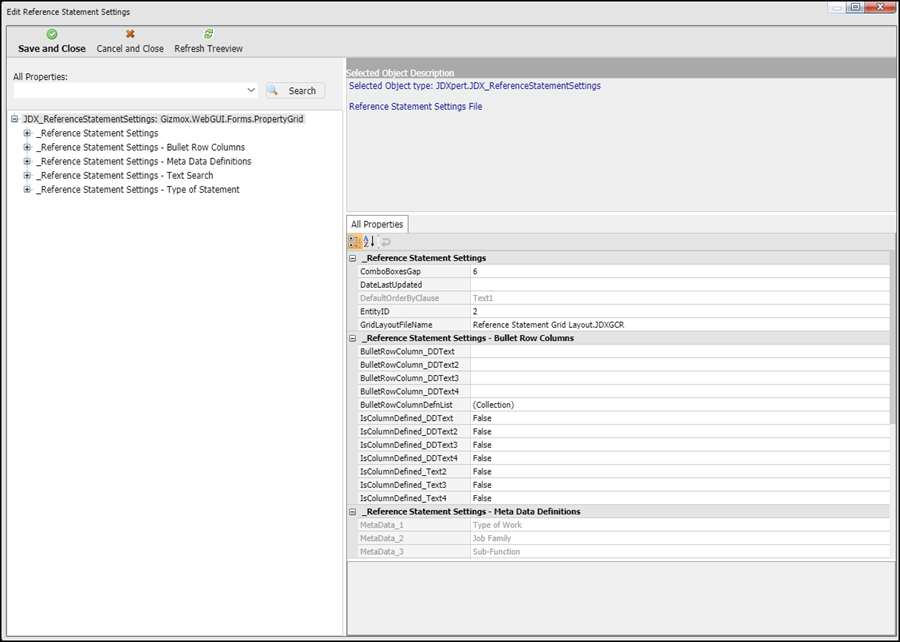Switch property grid to Categorized view
Image resolution: width=900 pixels, height=642 pixels.
click(355, 242)
